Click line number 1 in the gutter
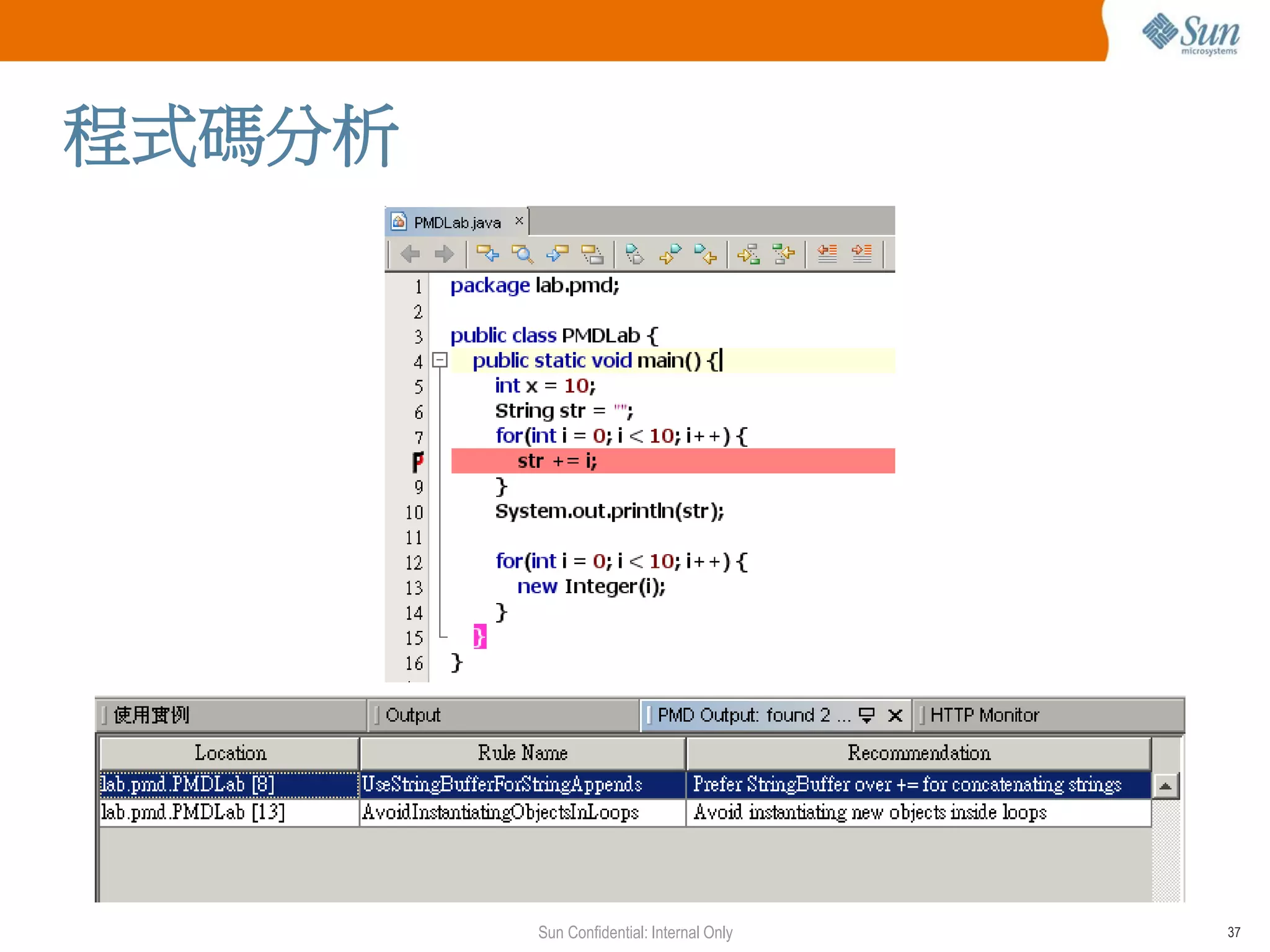Viewport: 1270px width, 952px height. click(x=419, y=287)
